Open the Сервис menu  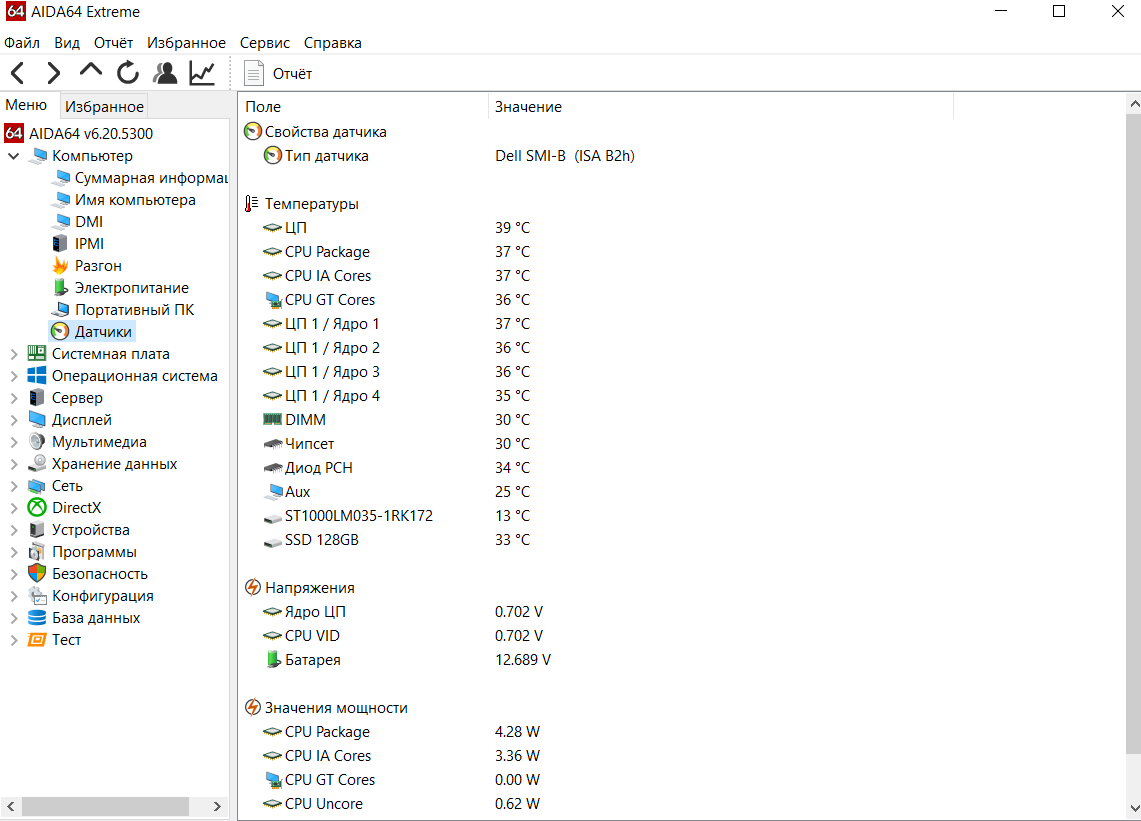click(x=265, y=43)
